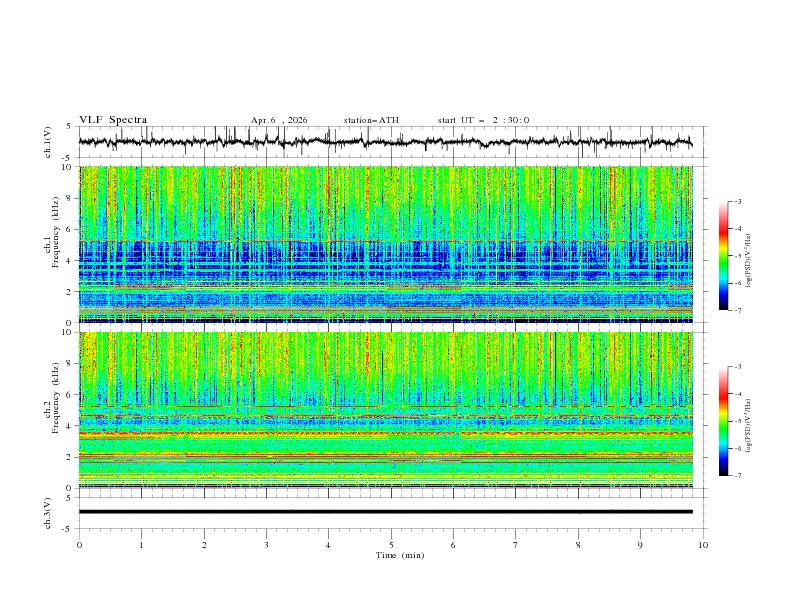Click the ch.2 spectrogram plot
Viewport: 792px width, 612px height.
pyautogui.click(x=386, y=410)
